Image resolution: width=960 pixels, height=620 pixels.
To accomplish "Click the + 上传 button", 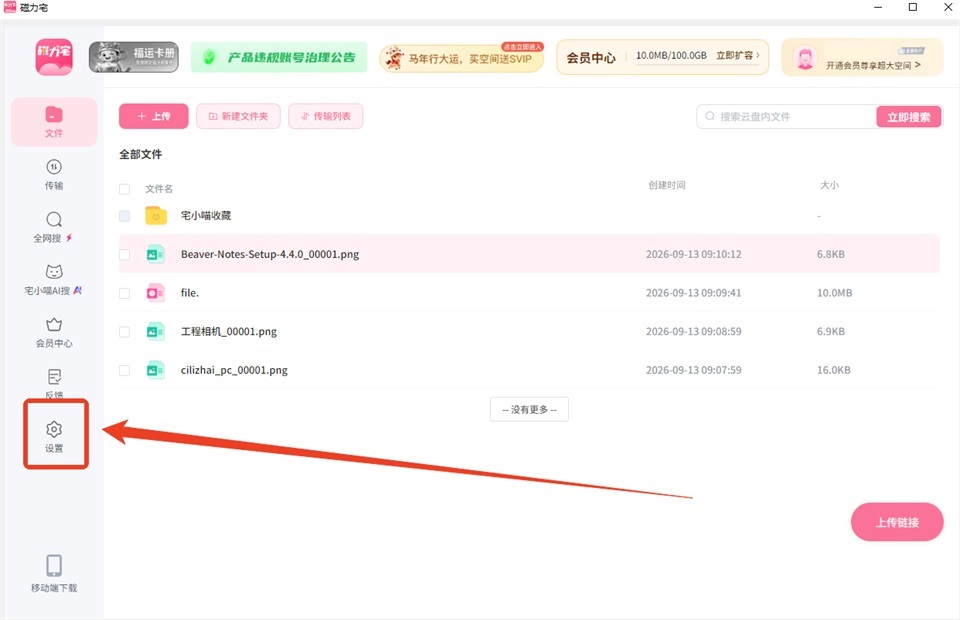I will (x=154, y=116).
